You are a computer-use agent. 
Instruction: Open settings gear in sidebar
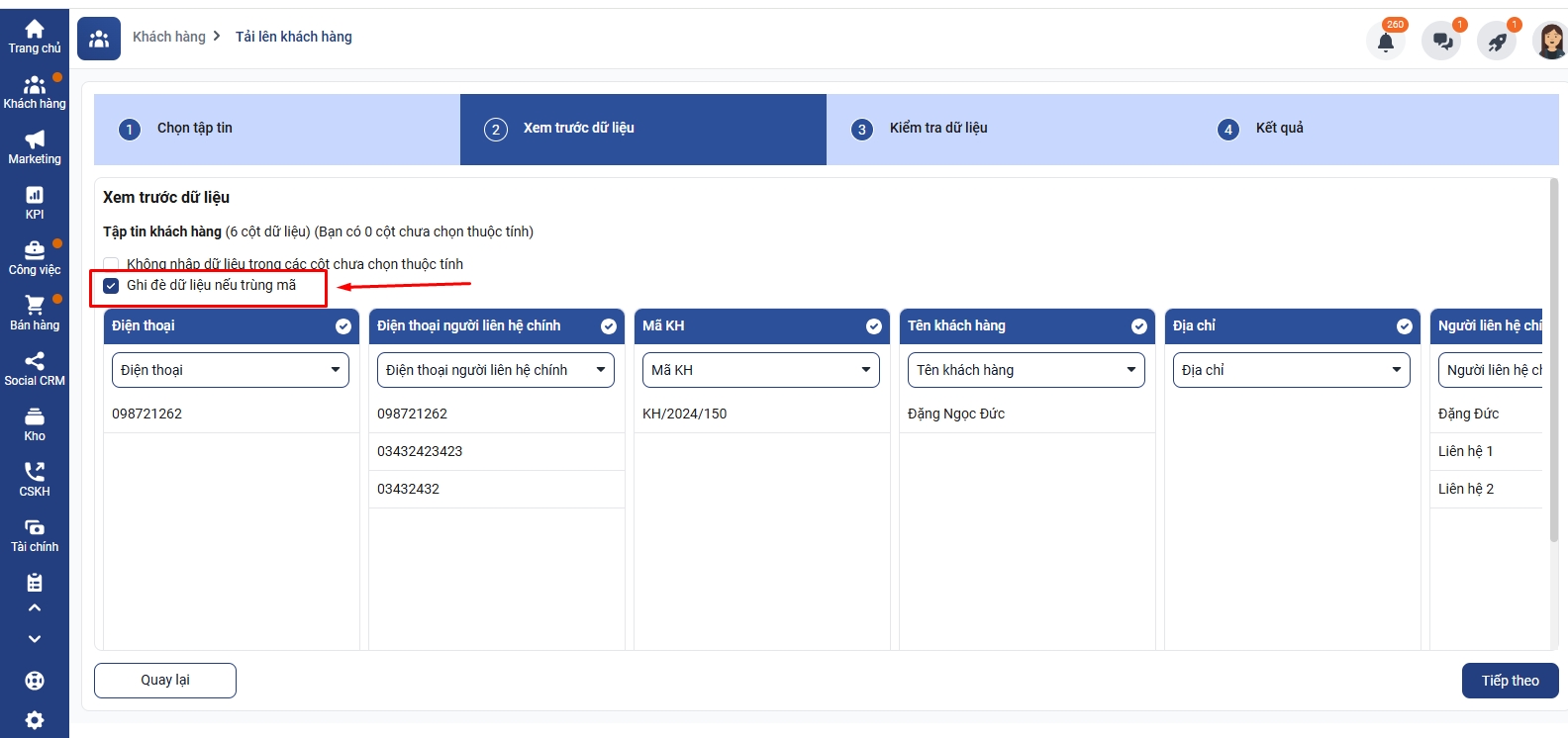click(35, 720)
